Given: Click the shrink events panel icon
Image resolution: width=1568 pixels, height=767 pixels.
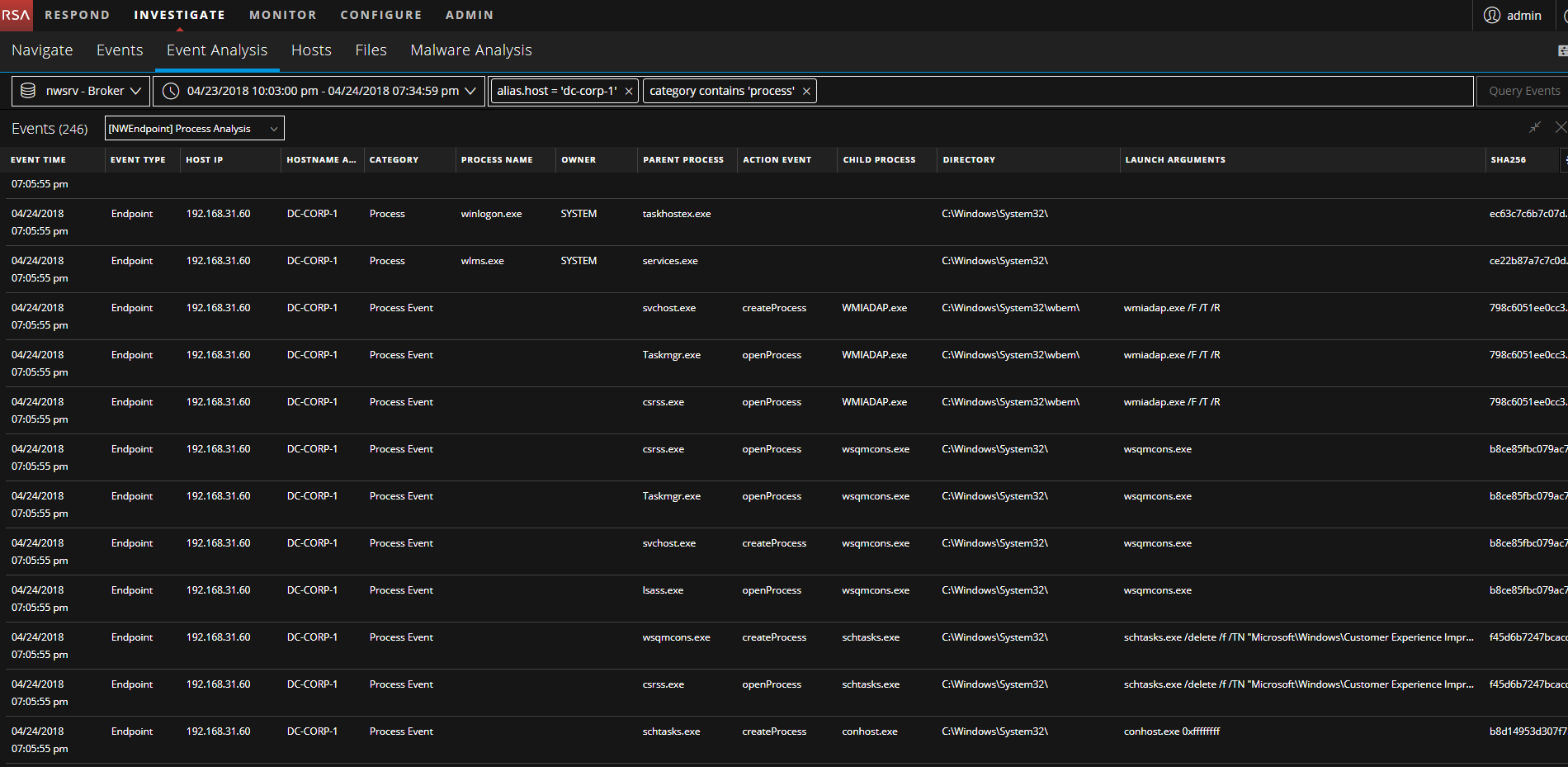Looking at the screenshot, I should pyautogui.click(x=1534, y=127).
